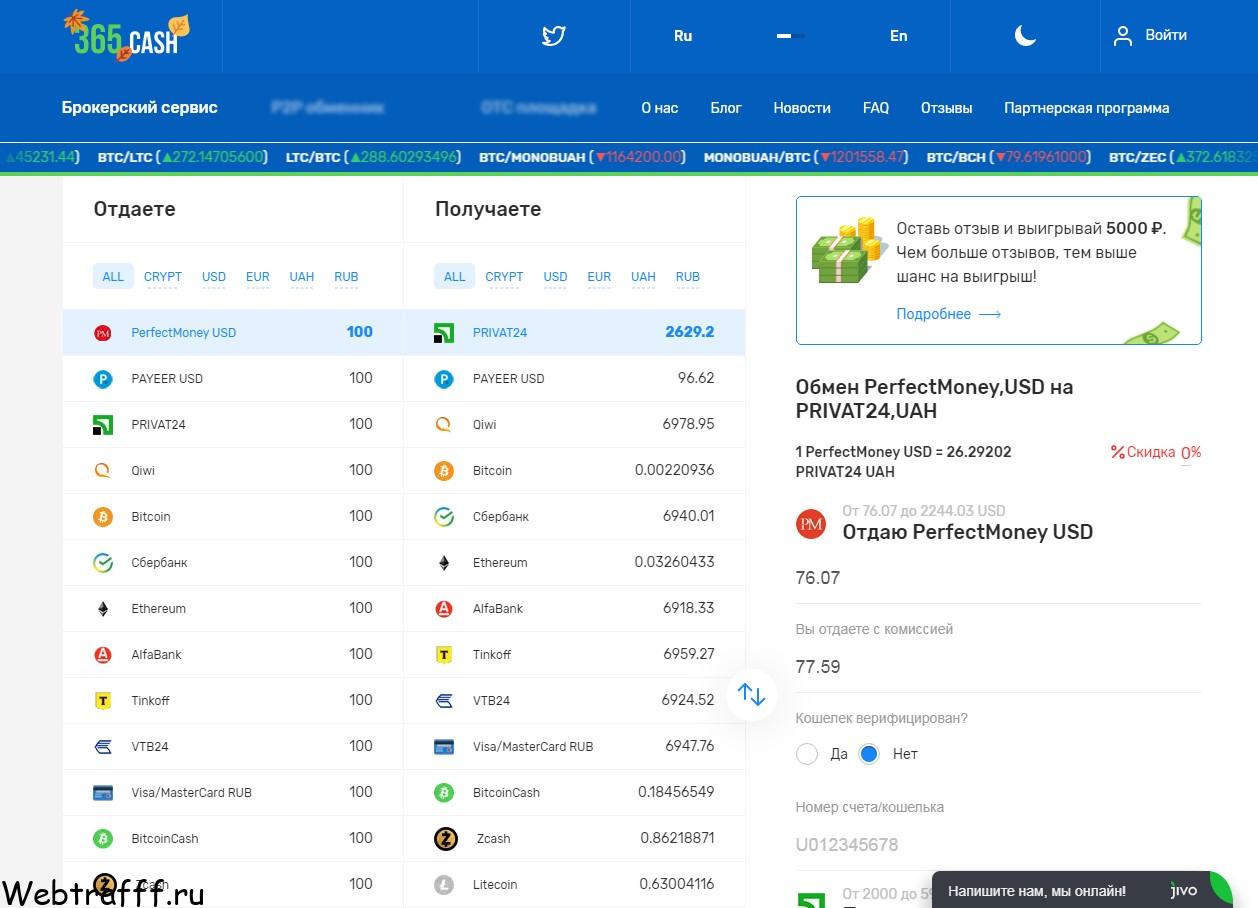Filter Отдаете list by ALL
1258x908 pixels.
[x=113, y=277]
